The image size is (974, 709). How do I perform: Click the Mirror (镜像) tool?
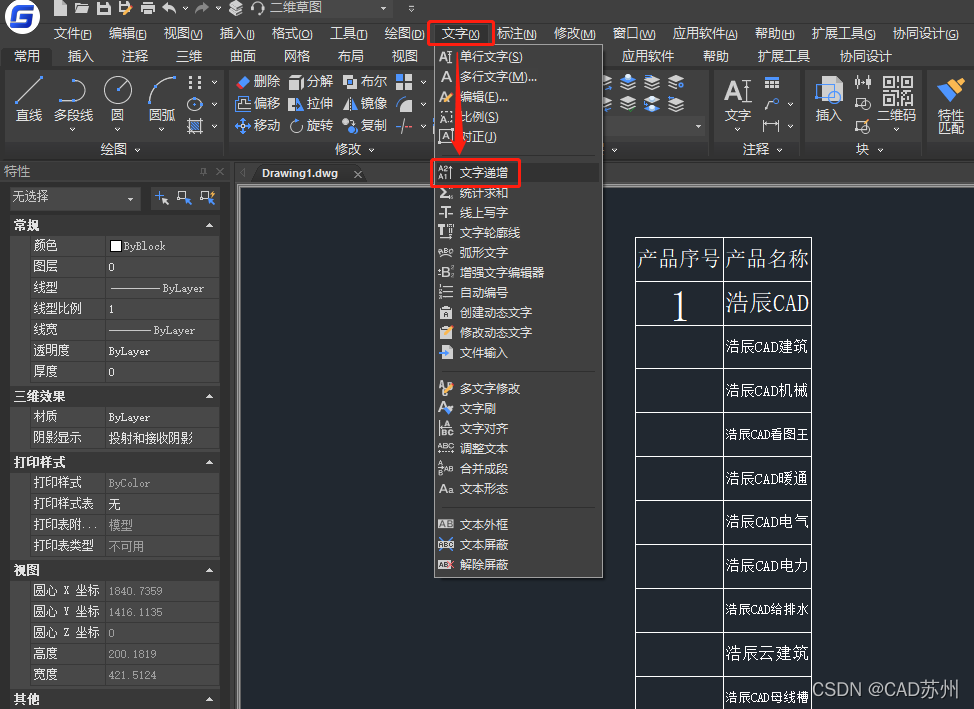pos(365,103)
